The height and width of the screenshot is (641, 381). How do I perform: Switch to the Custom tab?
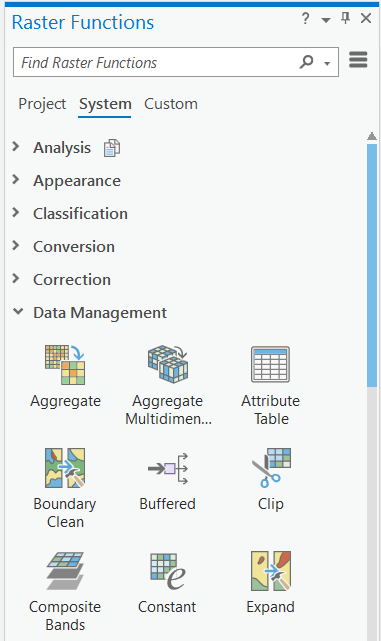171,104
